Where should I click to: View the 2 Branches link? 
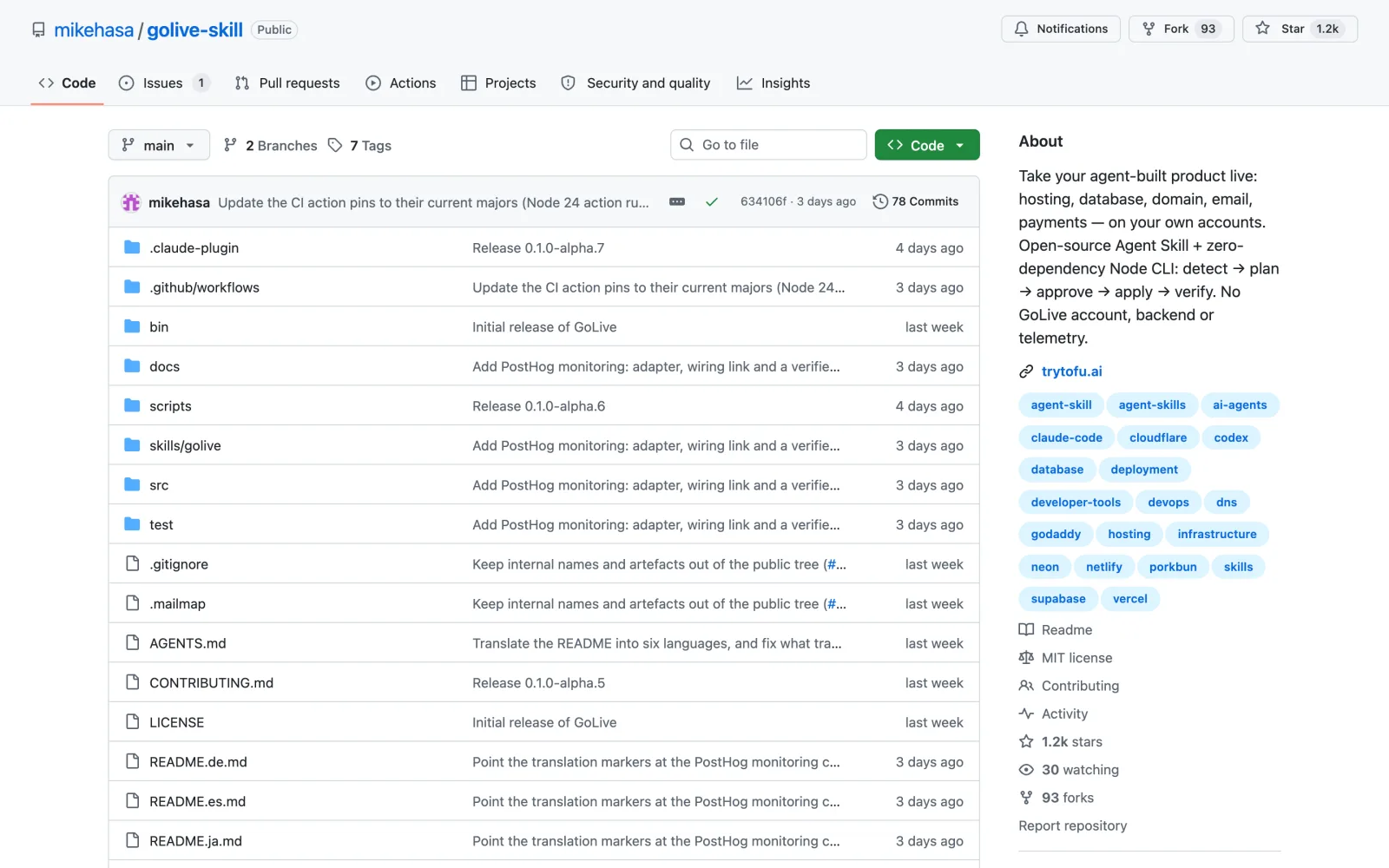tap(270, 146)
